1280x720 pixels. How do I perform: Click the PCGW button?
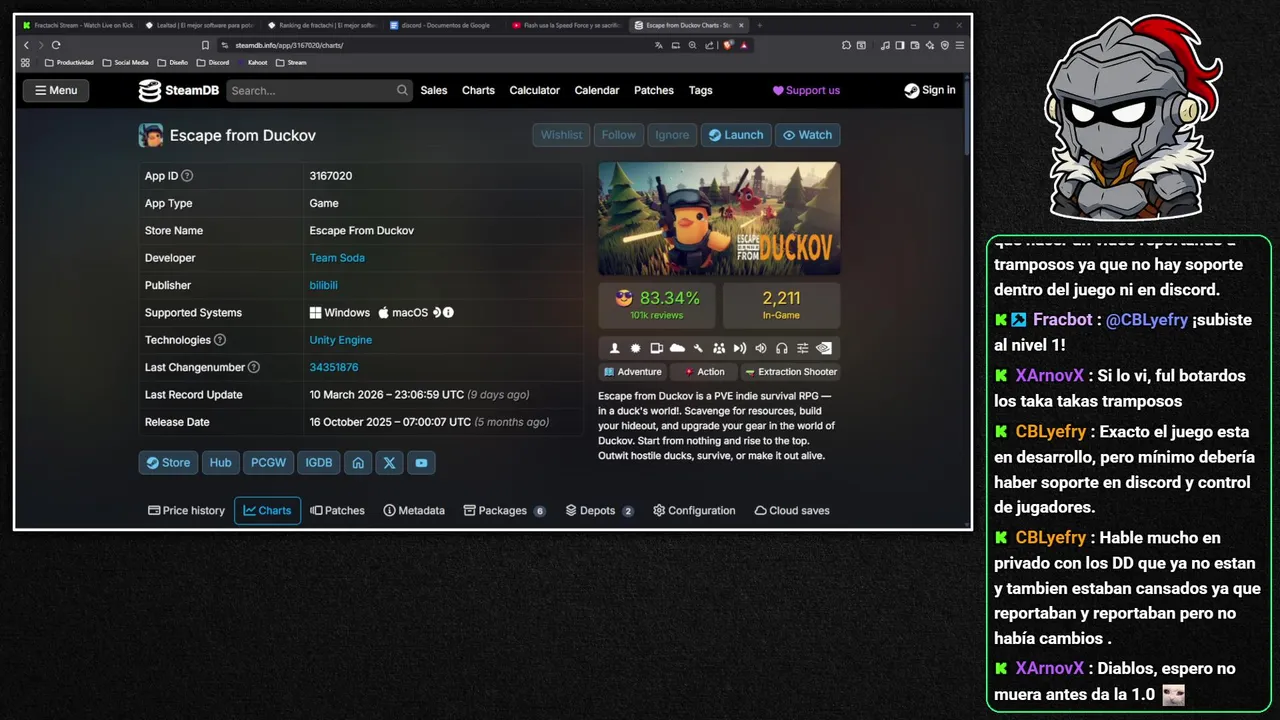268,463
